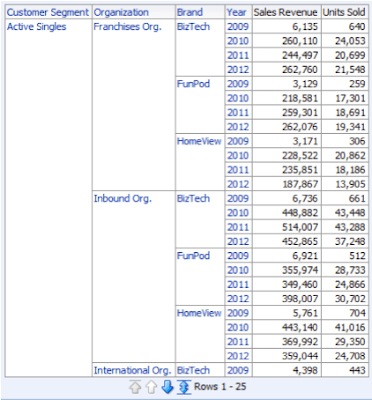Screen dimensions: 372x400
Task: Click year 2011 in the 514,007 row
Action: (x=238, y=227)
